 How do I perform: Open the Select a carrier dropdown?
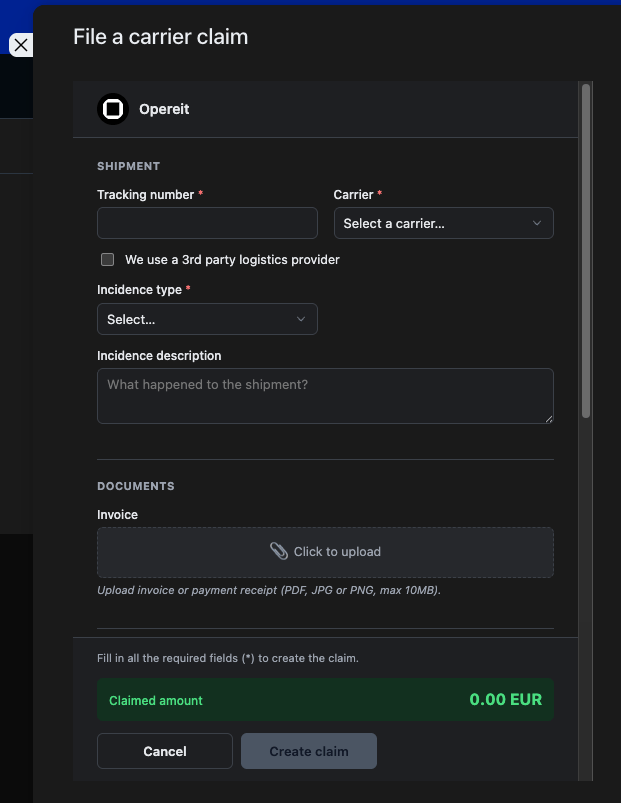coord(443,223)
